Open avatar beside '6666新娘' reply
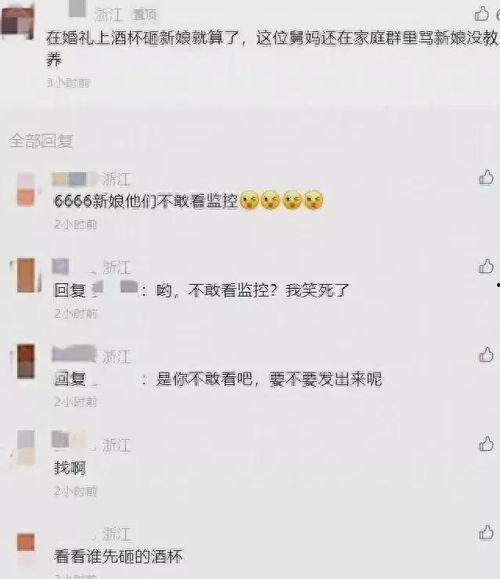Screen dimensions: 500x579 [25, 189]
